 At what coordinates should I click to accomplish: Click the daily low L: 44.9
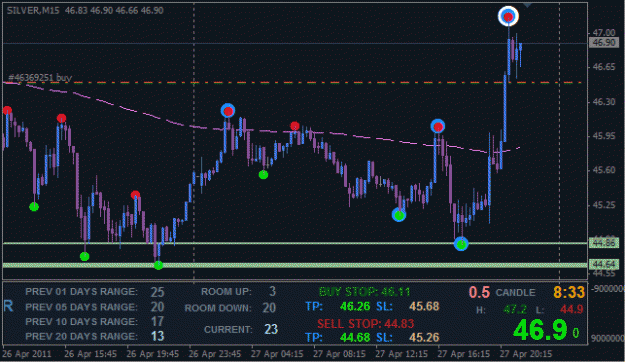tap(559, 309)
